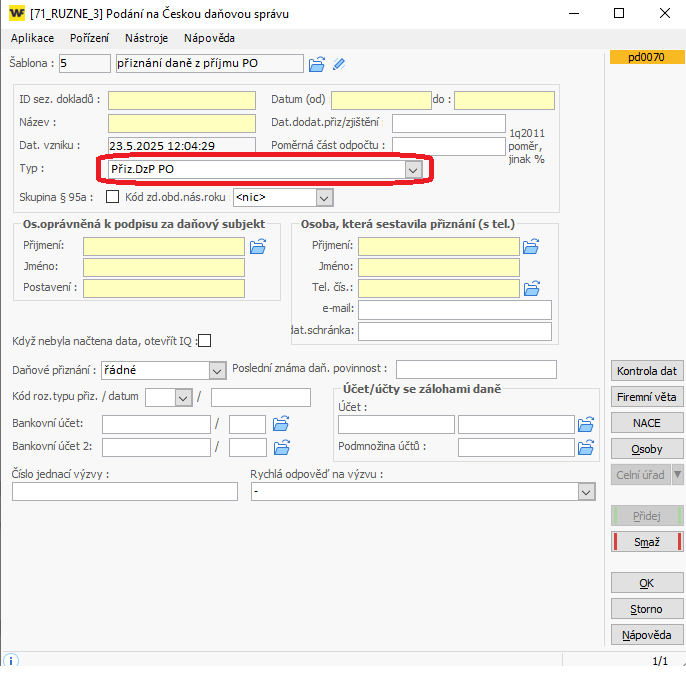
Task: Click the Datum (od) field
Action: [382, 100]
